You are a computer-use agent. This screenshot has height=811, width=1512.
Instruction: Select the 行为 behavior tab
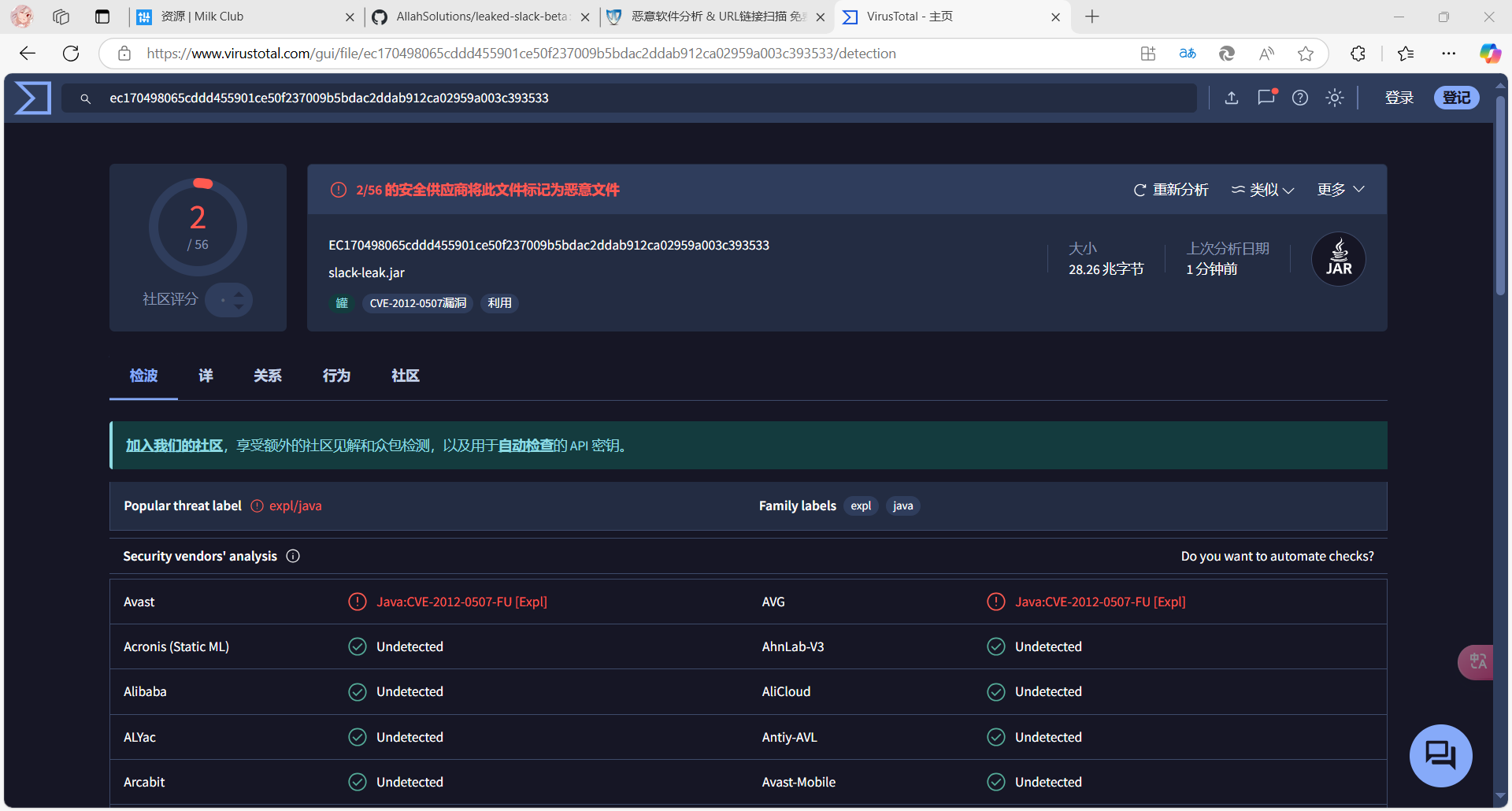coord(336,376)
